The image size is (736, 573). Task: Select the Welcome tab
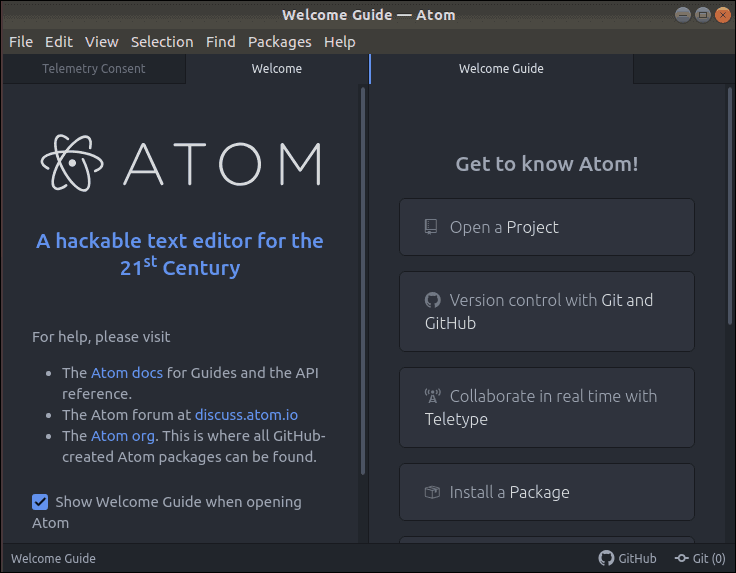277,69
